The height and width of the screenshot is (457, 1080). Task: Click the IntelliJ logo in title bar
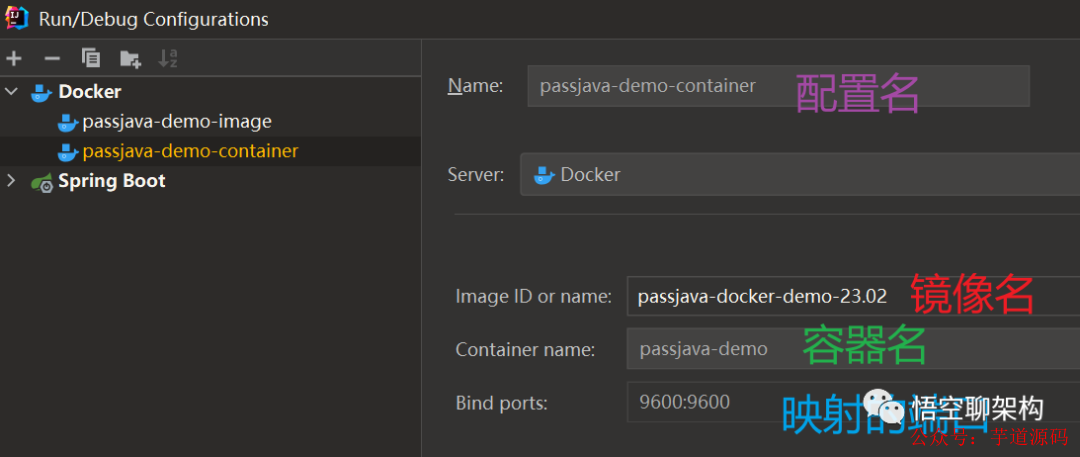[16, 18]
